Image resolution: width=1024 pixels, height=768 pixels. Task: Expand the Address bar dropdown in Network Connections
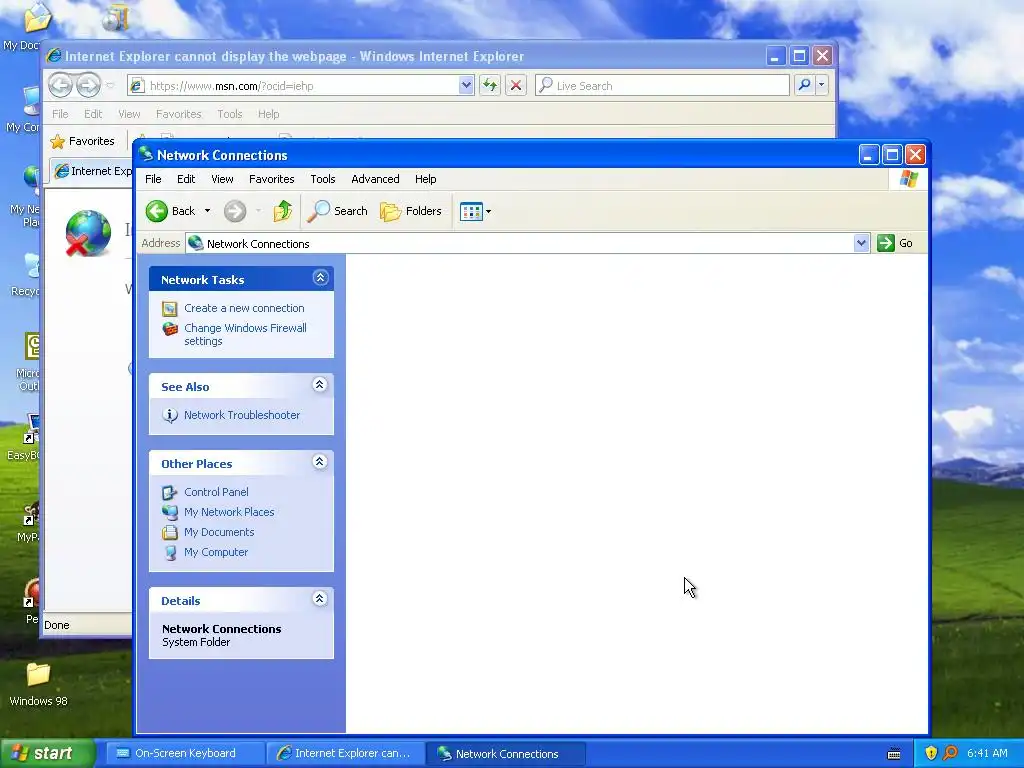[x=861, y=243]
